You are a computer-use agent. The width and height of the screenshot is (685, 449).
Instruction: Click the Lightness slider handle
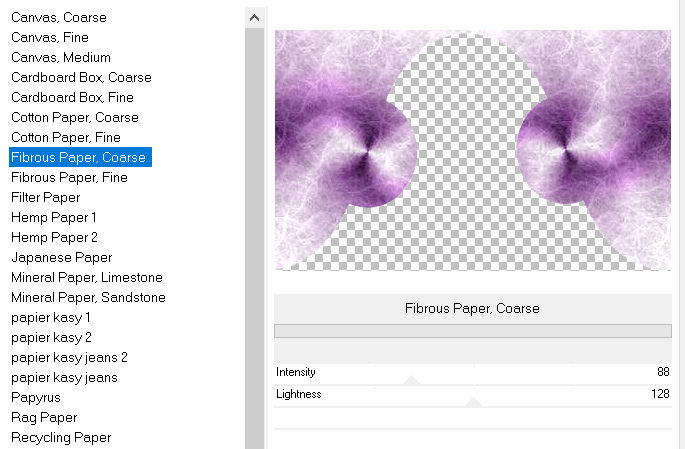(473, 402)
